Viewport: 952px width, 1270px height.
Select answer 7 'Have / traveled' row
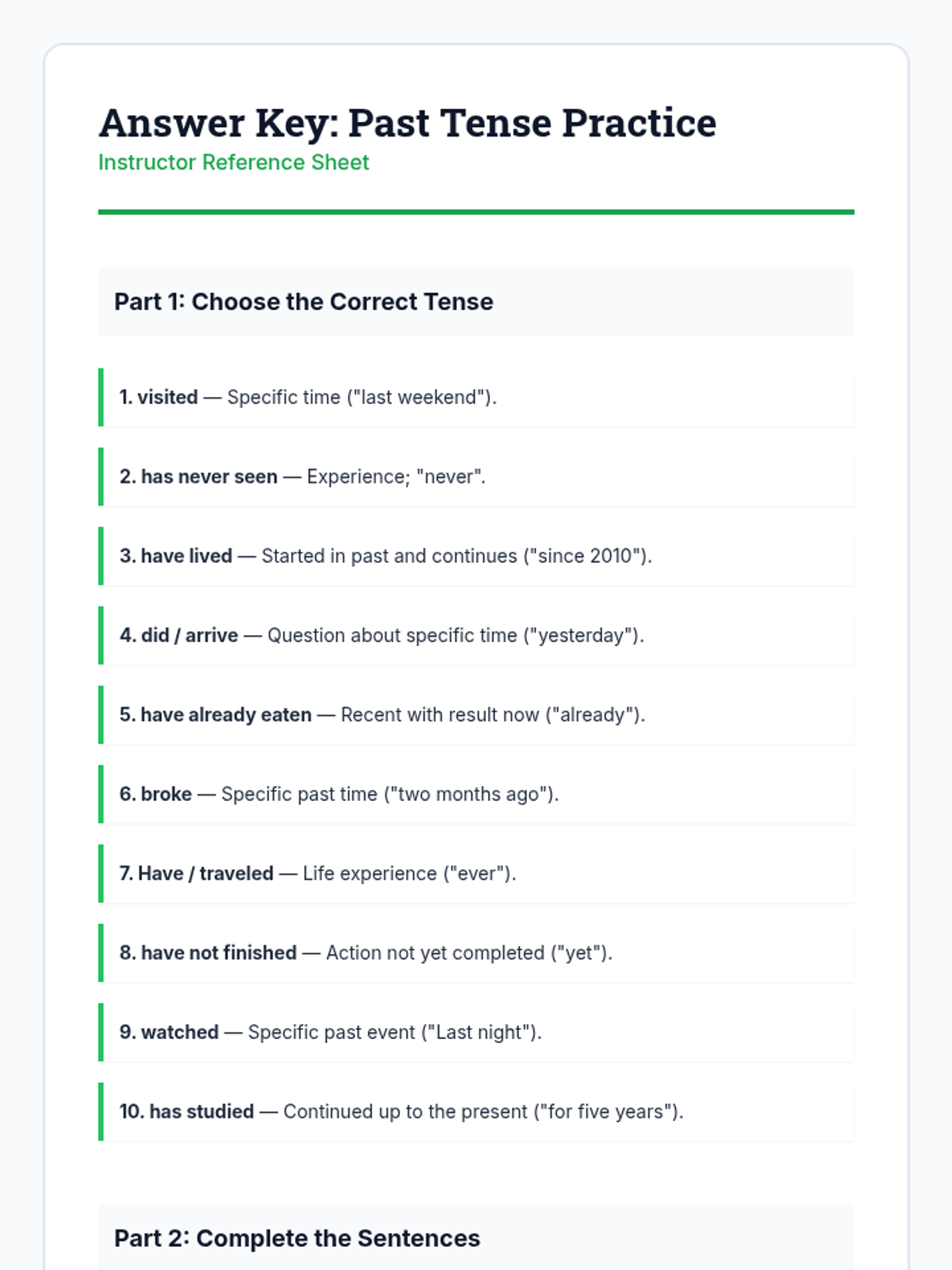pos(476,873)
